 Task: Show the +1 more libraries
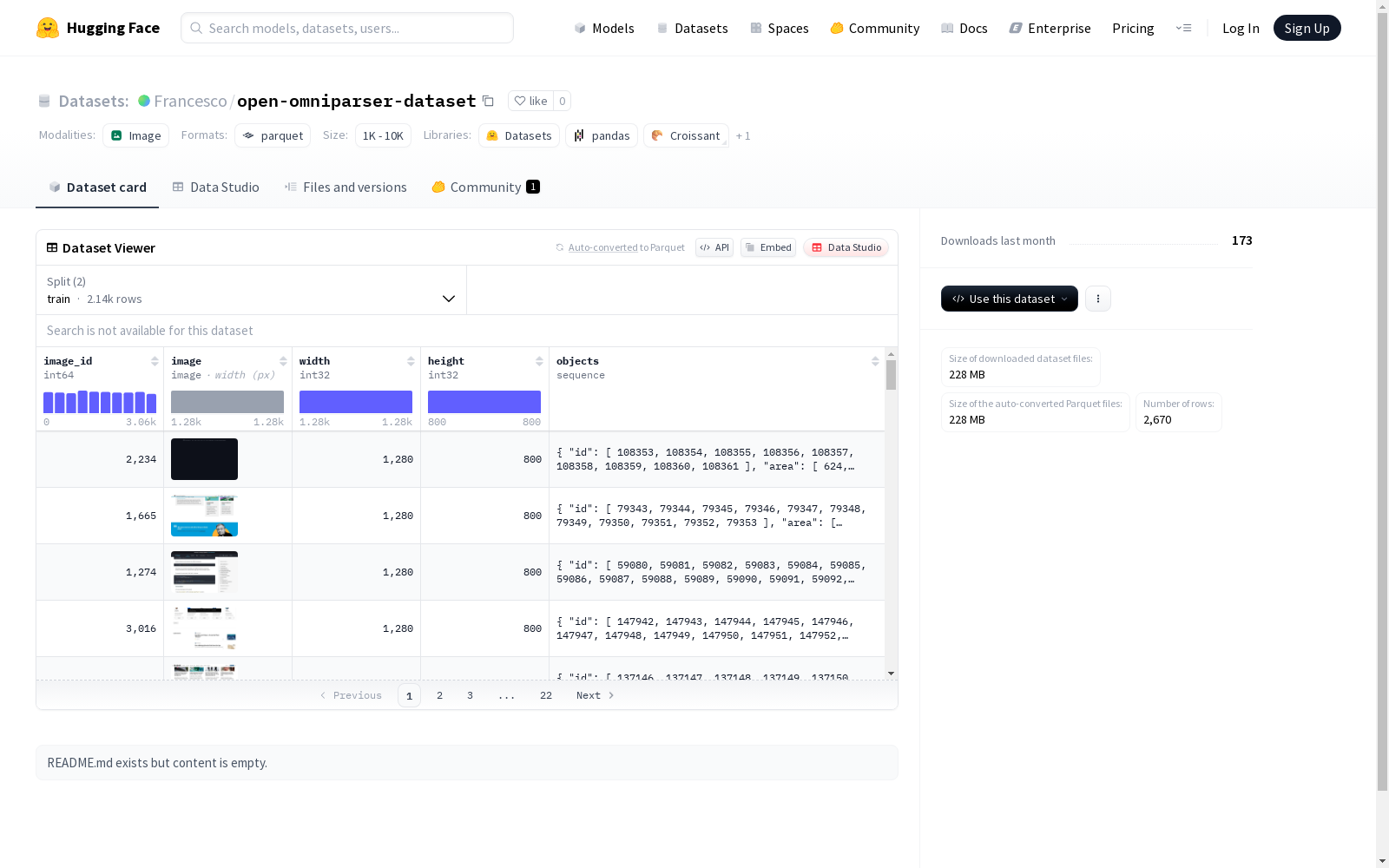pyautogui.click(x=743, y=135)
